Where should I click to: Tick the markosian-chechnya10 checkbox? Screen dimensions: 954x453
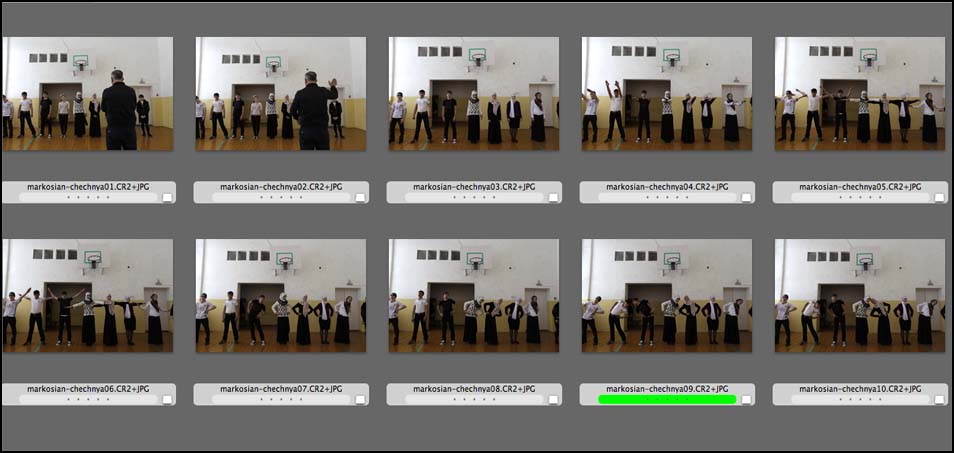(x=939, y=399)
